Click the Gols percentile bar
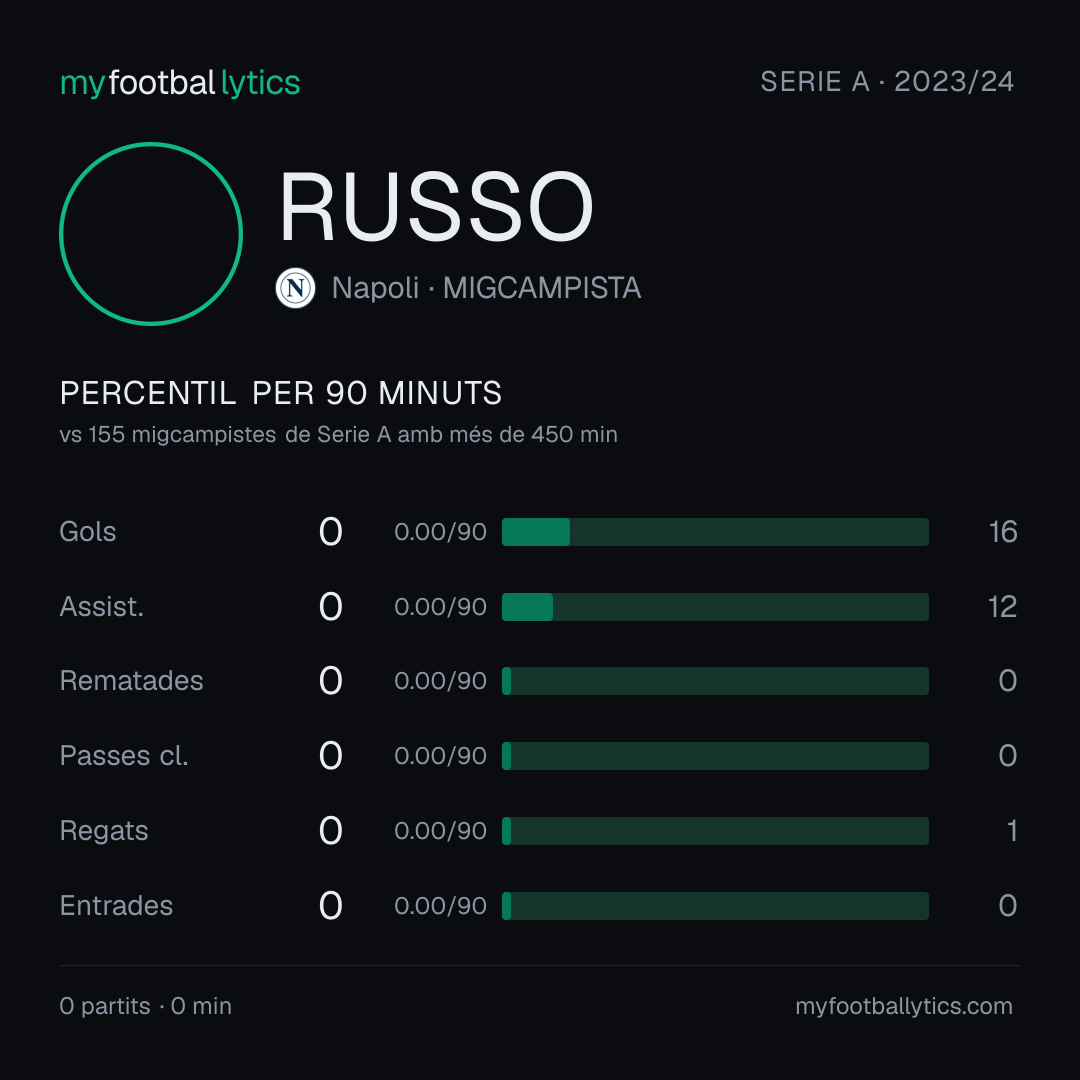The width and height of the screenshot is (1080, 1080). (715, 532)
